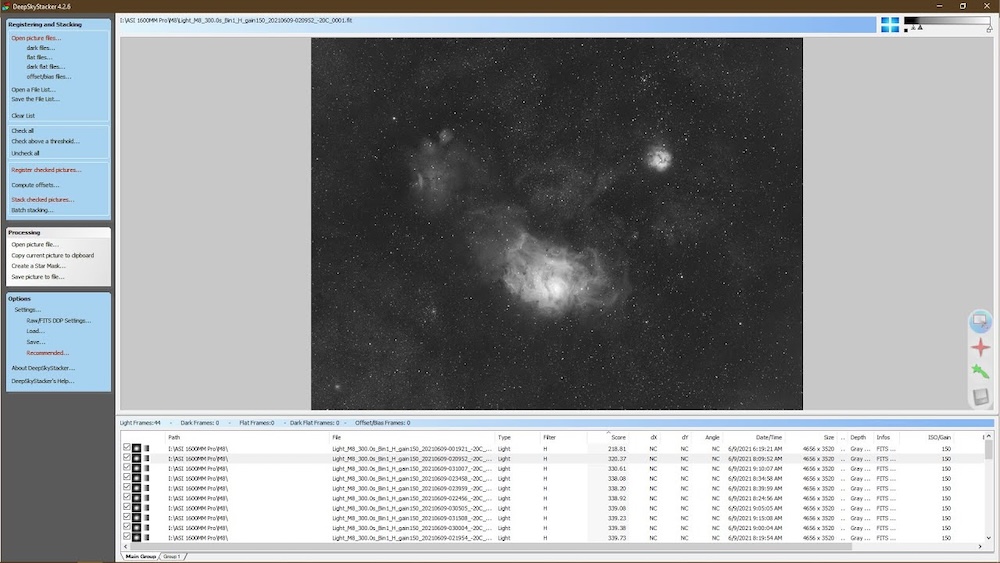Activate the green comet edit mode icon
This screenshot has width=1000, height=563.
click(980, 372)
